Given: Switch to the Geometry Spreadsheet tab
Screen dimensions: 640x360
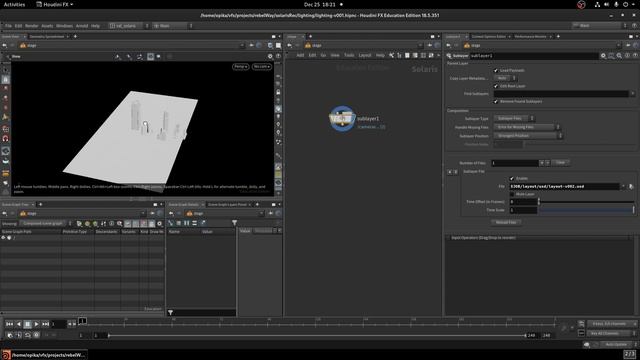Looking at the screenshot, I should (47, 37).
